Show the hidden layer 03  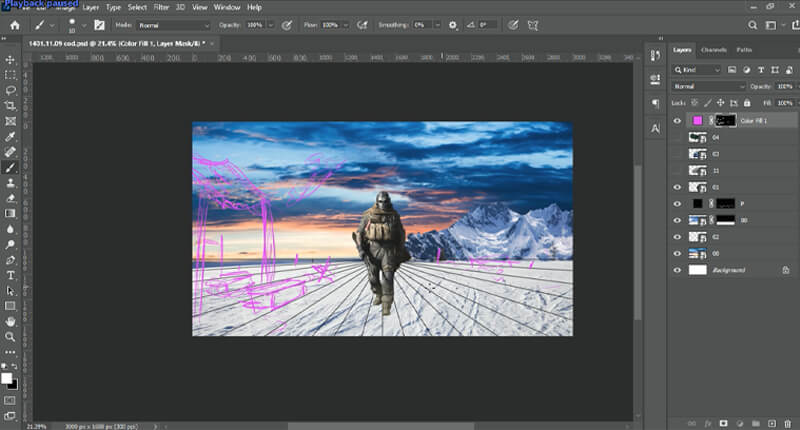[x=677, y=154]
